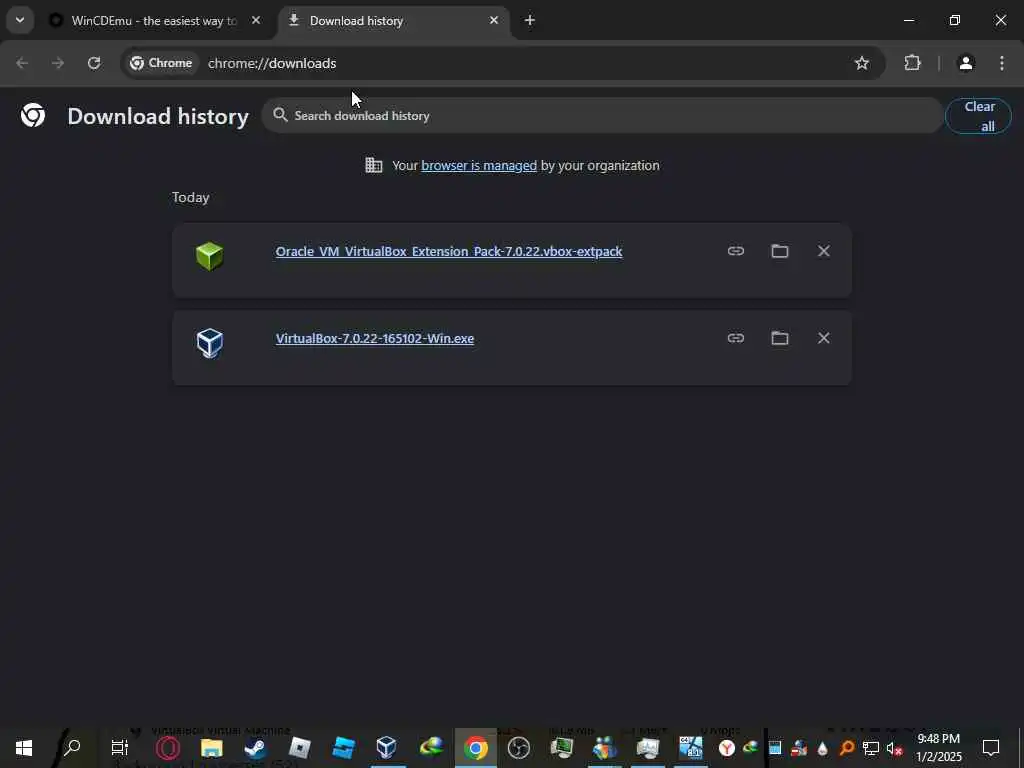This screenshot has height=768, width=1024.
Task: Click the Chrome site info chip
Action: 162,63
